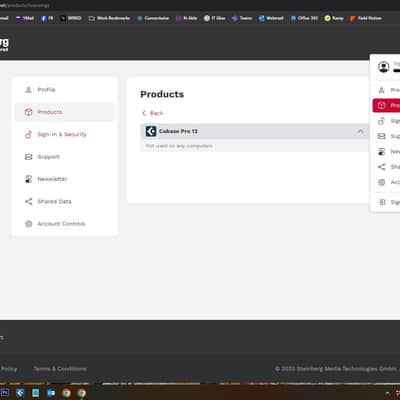Open the WIRED bookmark
400x400 pixels.
point(71,18)
